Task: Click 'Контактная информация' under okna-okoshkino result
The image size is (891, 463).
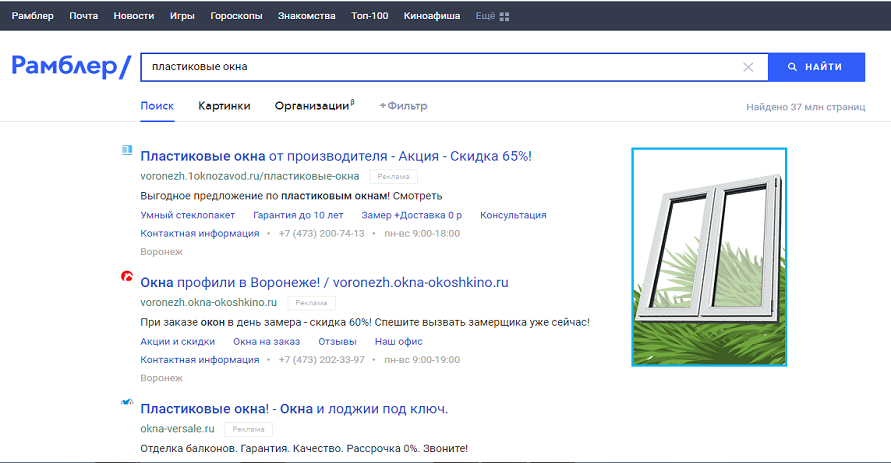Action: (x=200, y=359)
